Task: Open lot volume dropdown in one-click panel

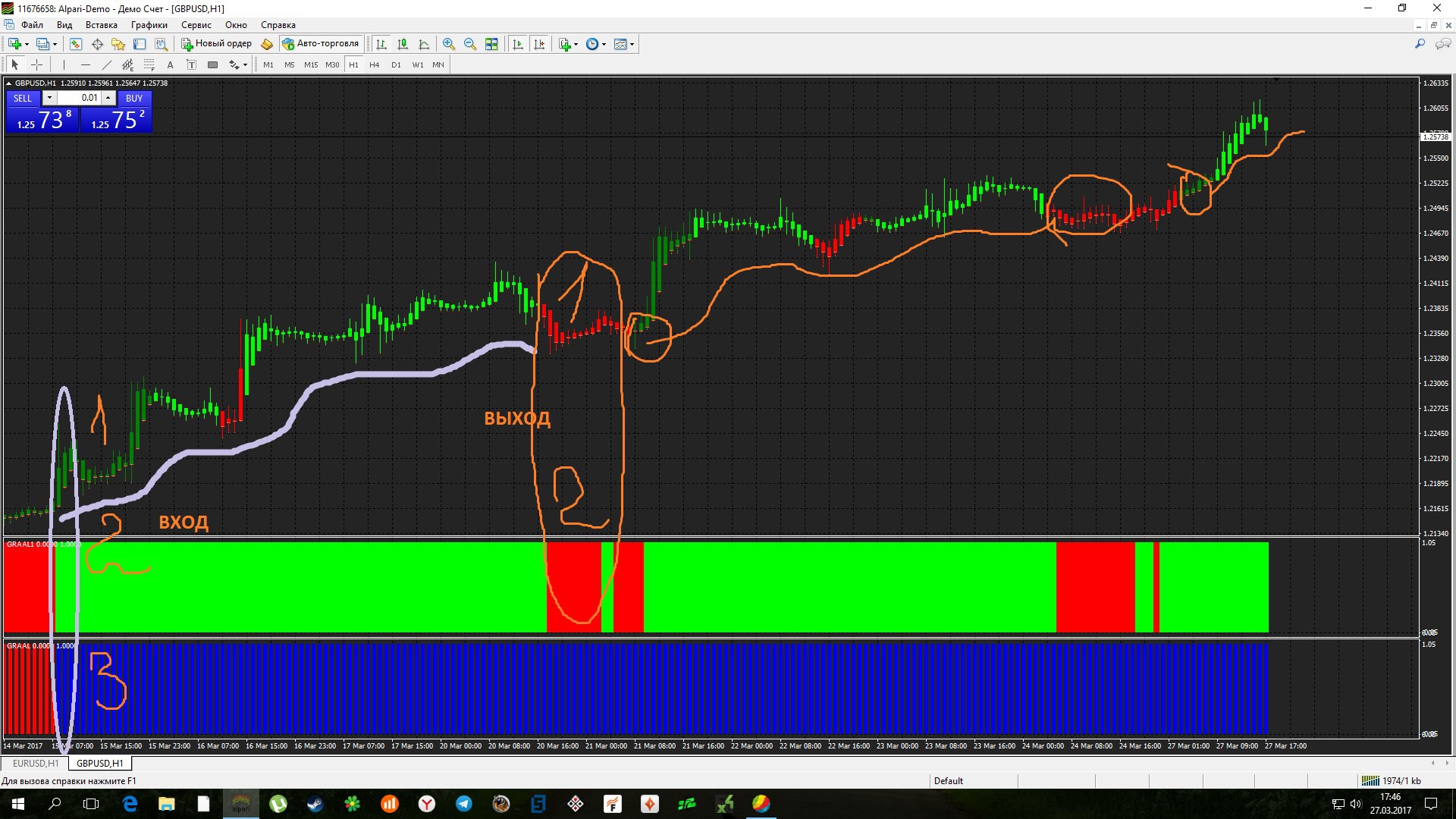Action: click(49, 98)
